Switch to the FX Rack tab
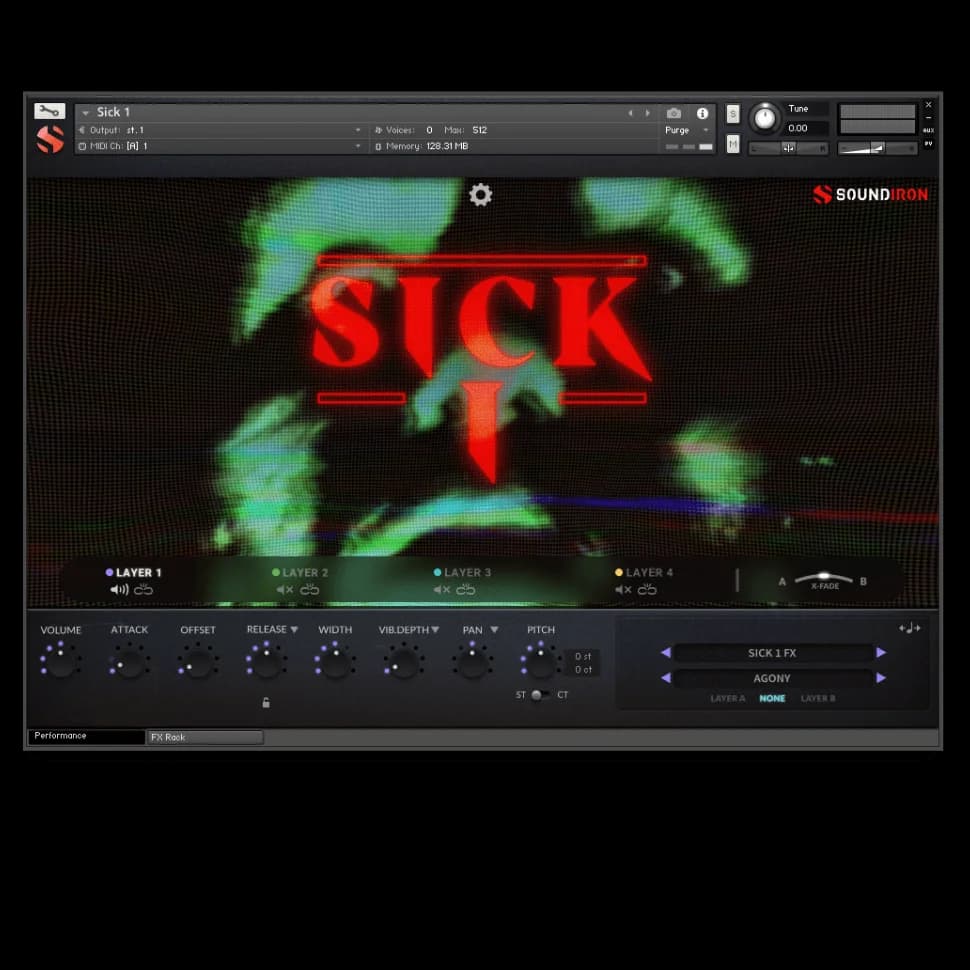This screenshot has height=970, width=970. (x=204, y=737)
